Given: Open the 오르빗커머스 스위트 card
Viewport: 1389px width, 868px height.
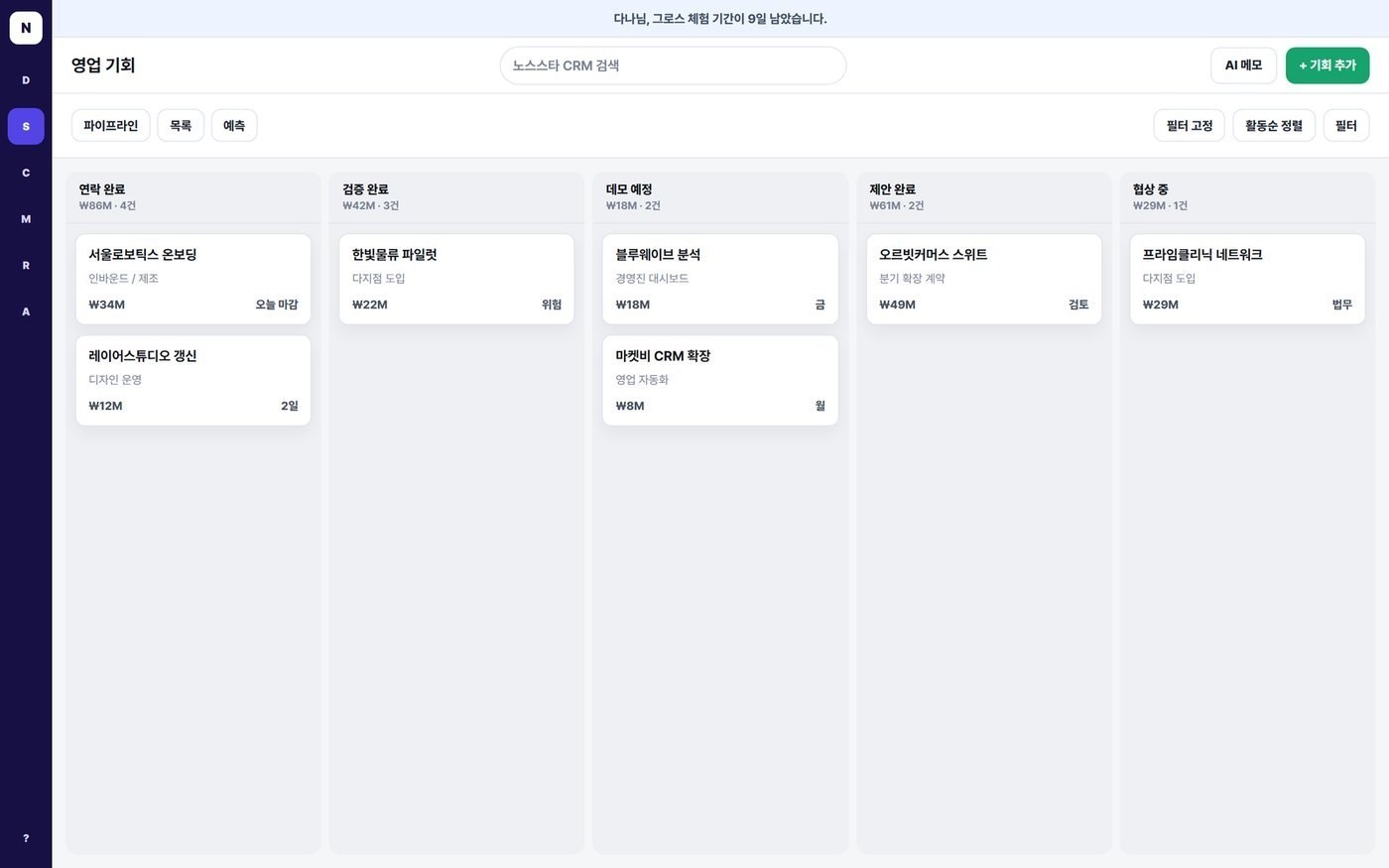Looking at the screenshot, I should 984,280.
